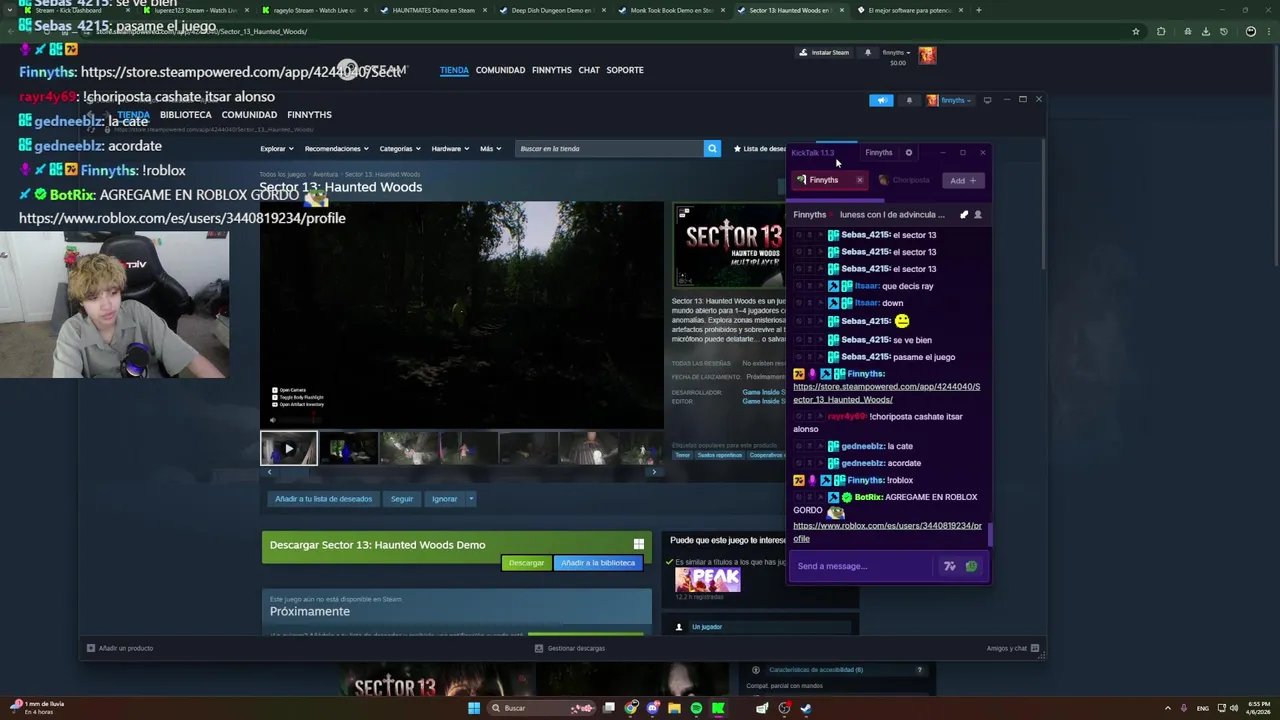This screenshot has width=1280, height=720.
Task: Open notifications bell in browser Steam header
Action: pos(868,53)
